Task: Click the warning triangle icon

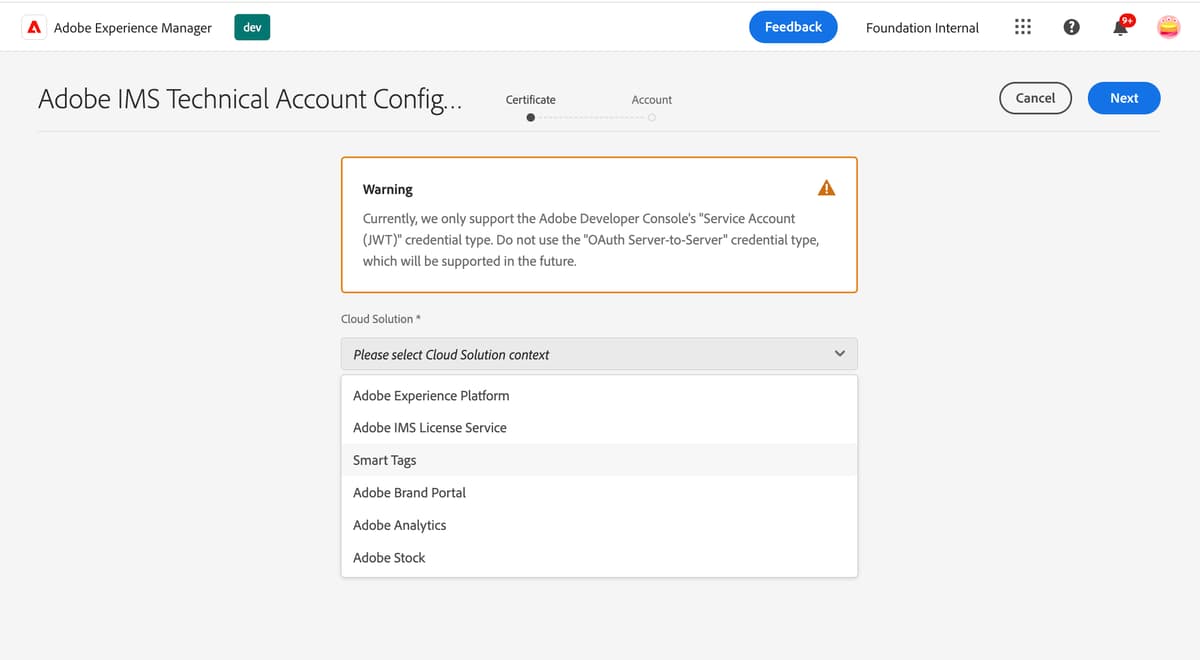Action: [826, 188]
